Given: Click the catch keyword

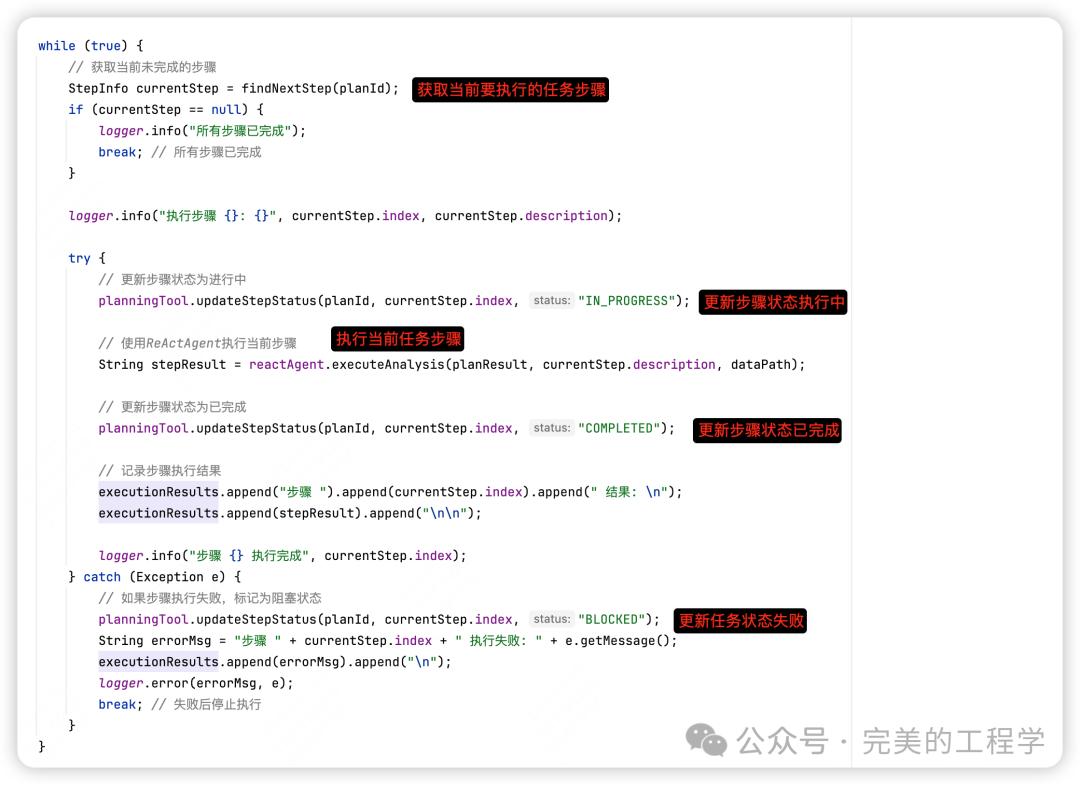Looking at the screenshot, I should [102, 577].
